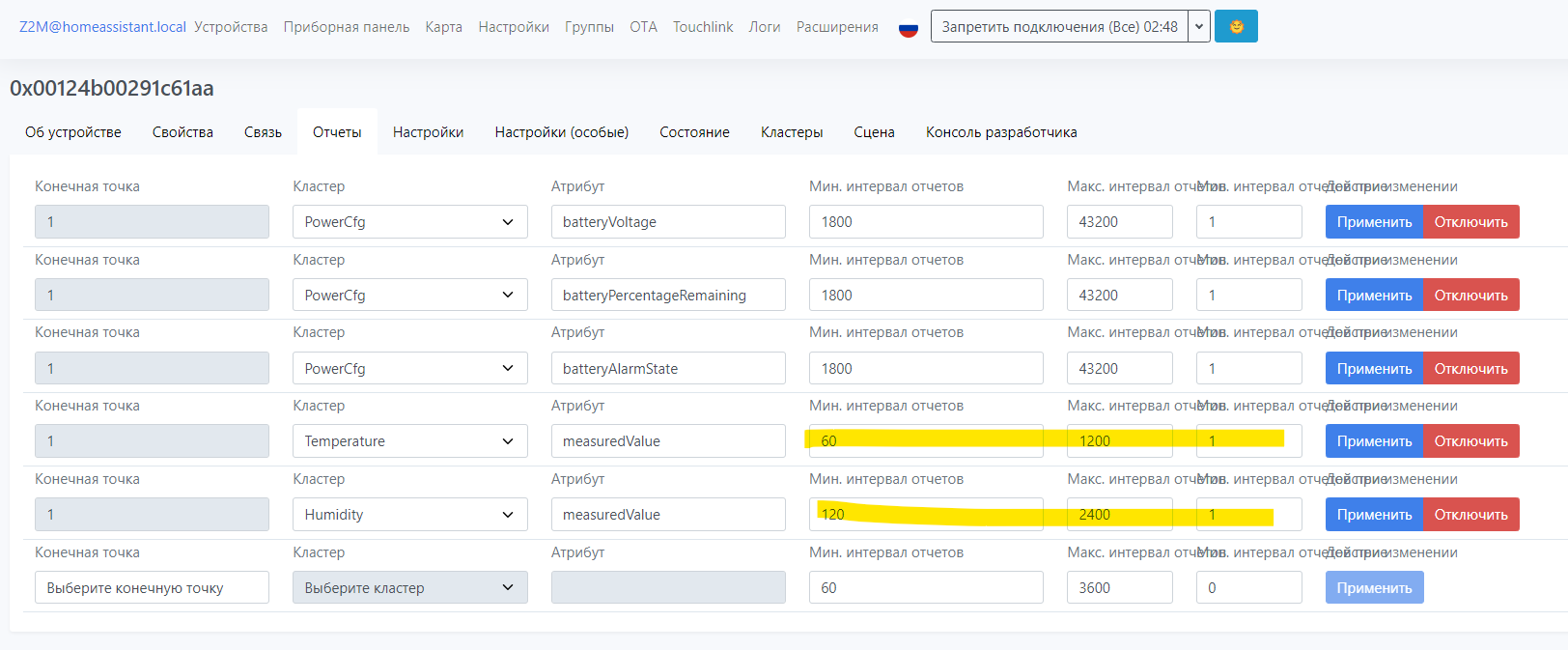The image size is (1568, 650).
Task: Click the Russian flag language icon
Action: coord(908,28)
